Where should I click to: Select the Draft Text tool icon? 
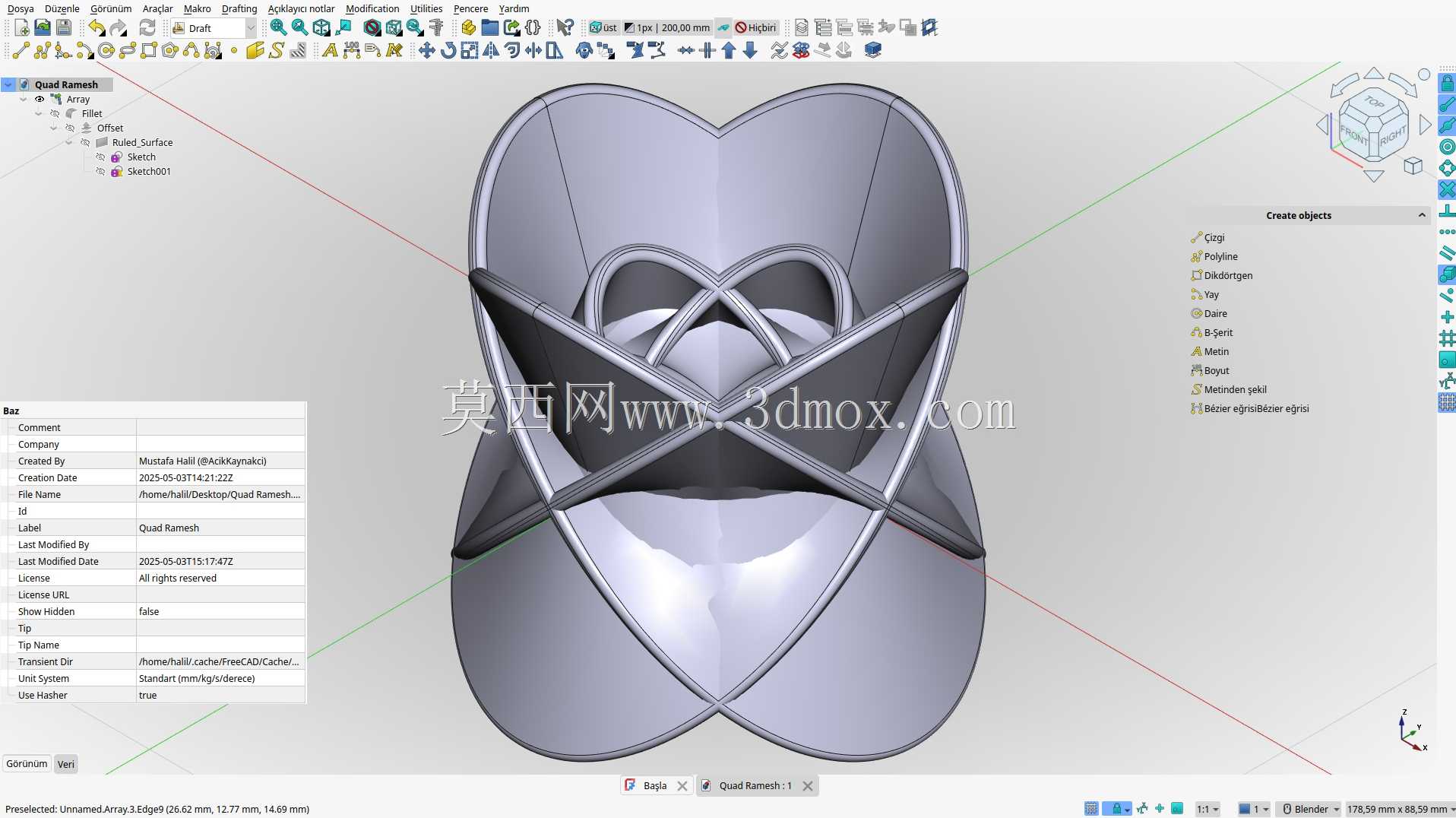click(x=330, y=50)
